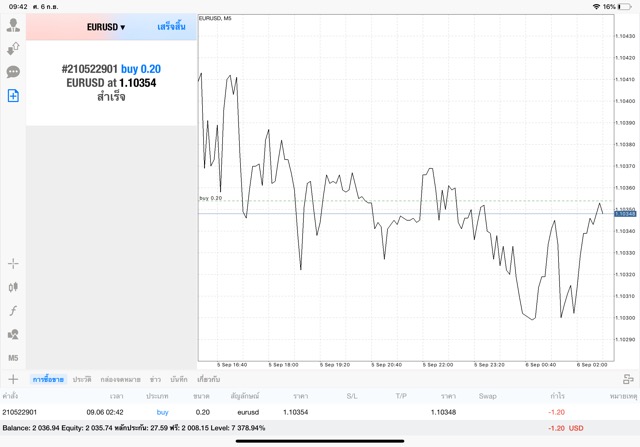Click the 1.10300 price axis label
The image size is (640, 447).
point(625,318)
